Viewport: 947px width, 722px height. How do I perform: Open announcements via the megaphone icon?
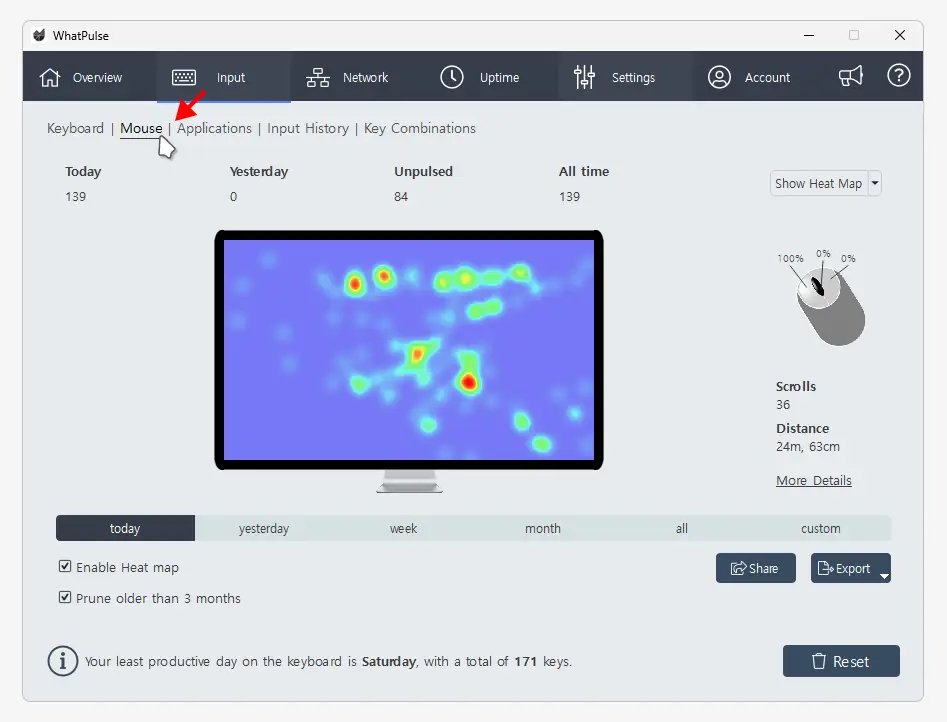point(850,76)
